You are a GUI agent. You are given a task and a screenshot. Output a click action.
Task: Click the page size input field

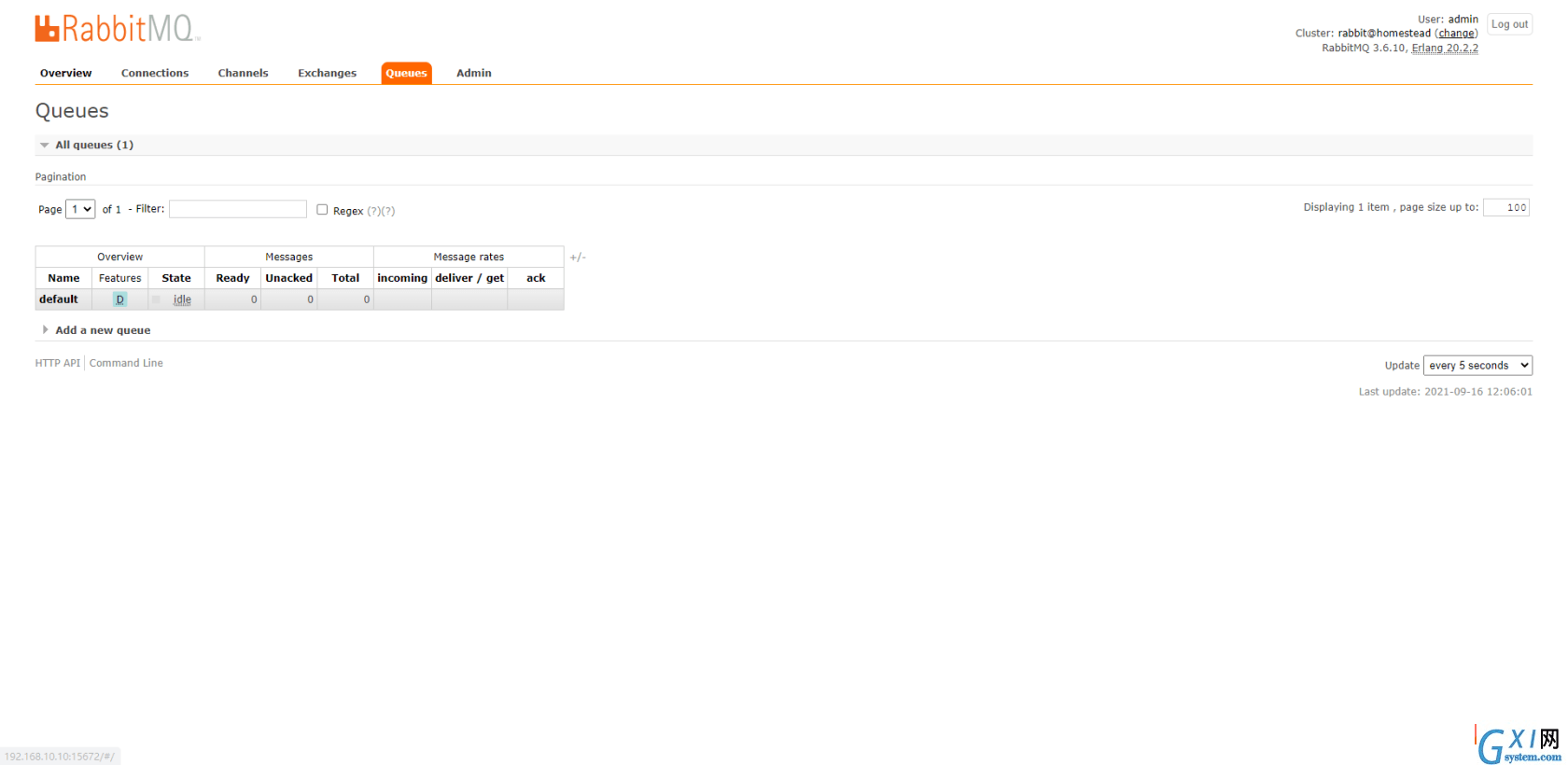[1505, 208]
